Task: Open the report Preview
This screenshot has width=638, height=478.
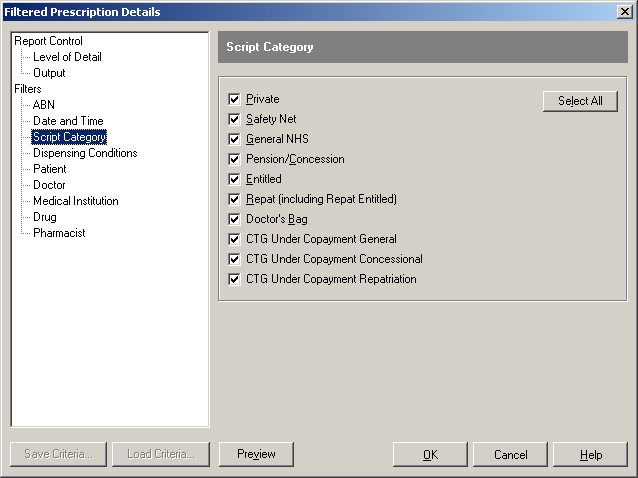Action: coord(256,454)
